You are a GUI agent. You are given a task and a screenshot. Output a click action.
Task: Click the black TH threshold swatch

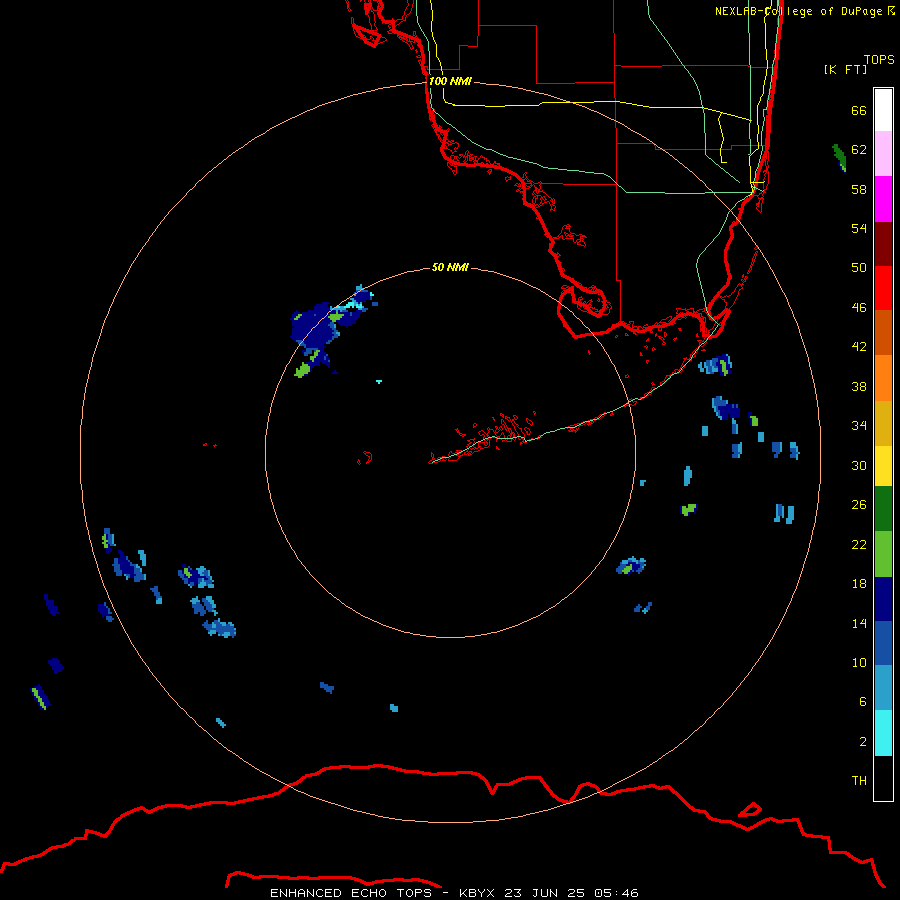click(x=883, y=778)
